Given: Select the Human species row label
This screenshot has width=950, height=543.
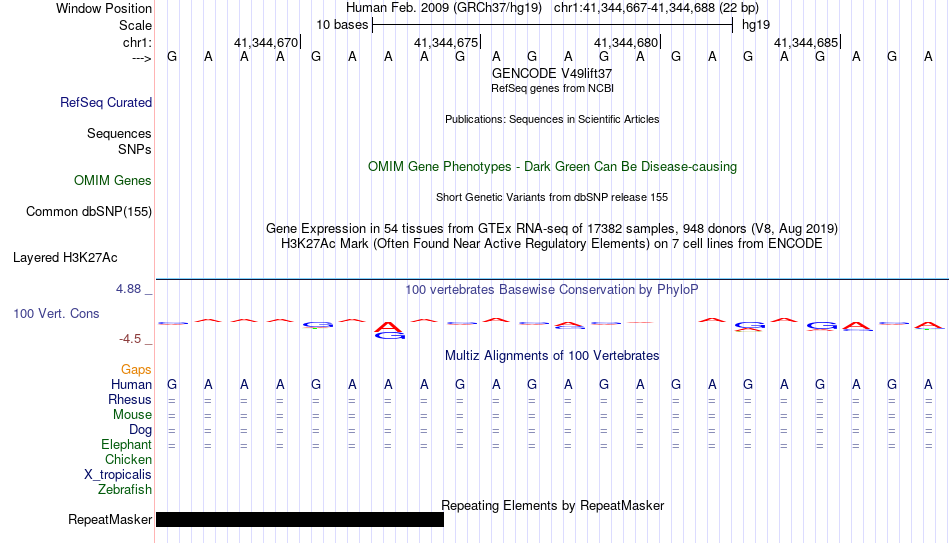Looking at the screenshot, I should coord(131,384).
